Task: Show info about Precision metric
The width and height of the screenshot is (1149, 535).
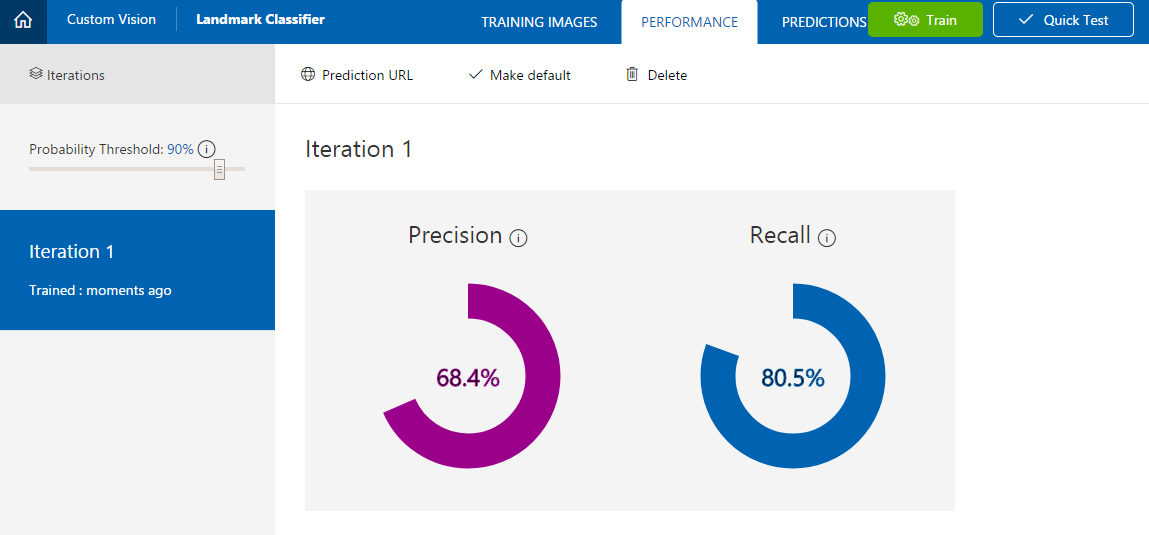Action: [x=518, y=238]
